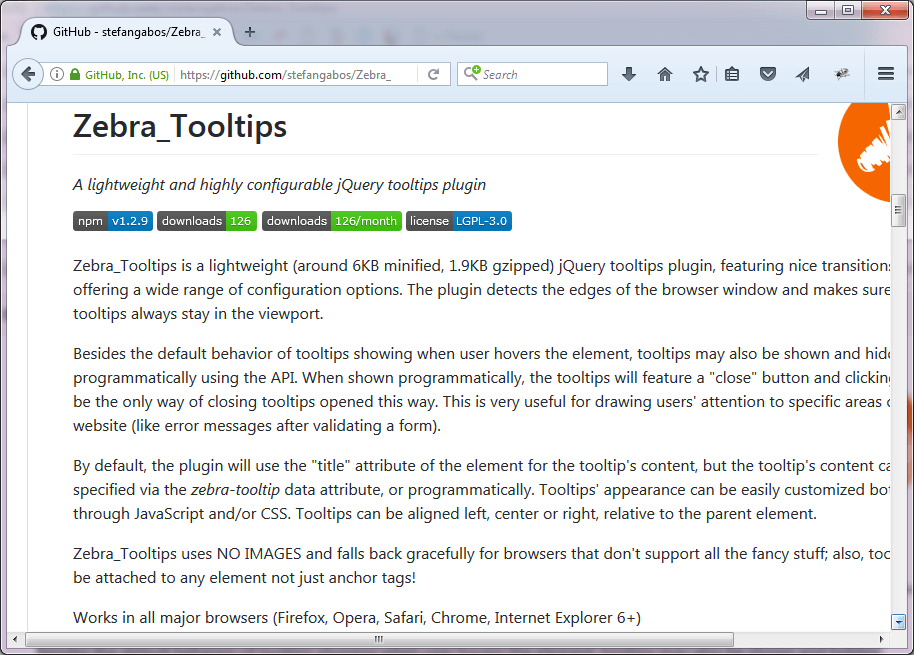Click the paper plane share icon
The image size is (914, 655).
point(803,74)
